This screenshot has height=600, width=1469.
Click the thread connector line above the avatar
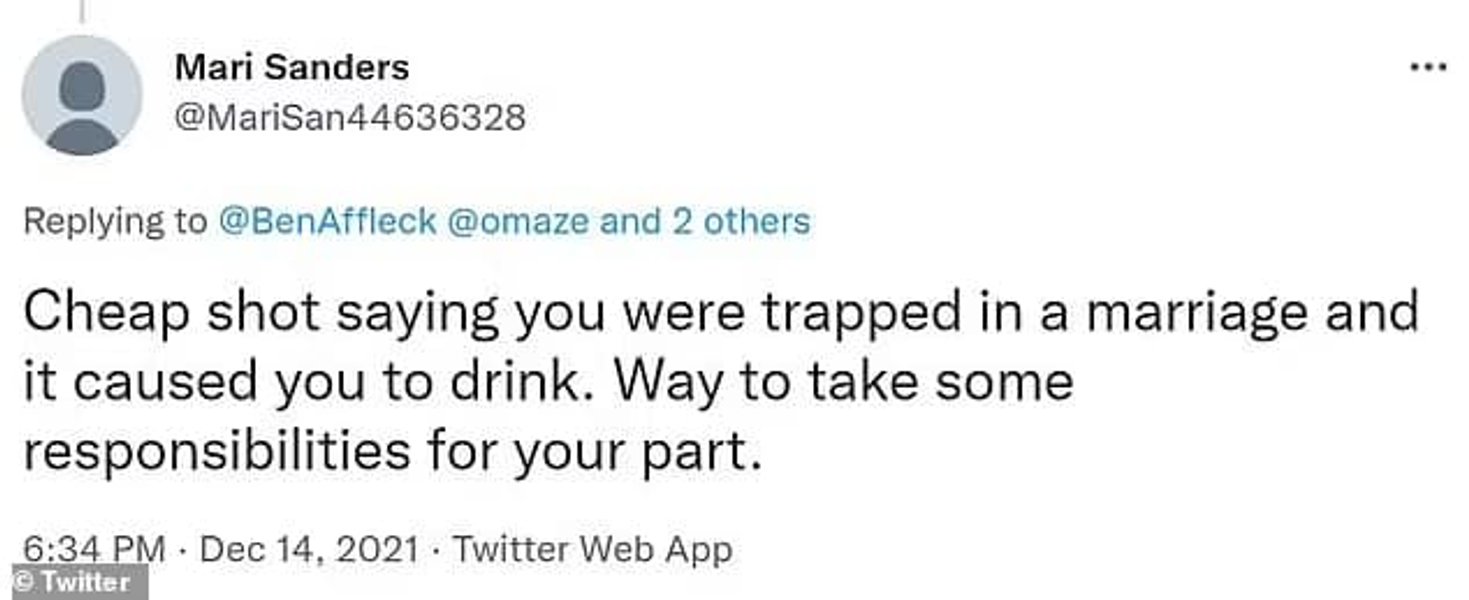pos(80,10)
